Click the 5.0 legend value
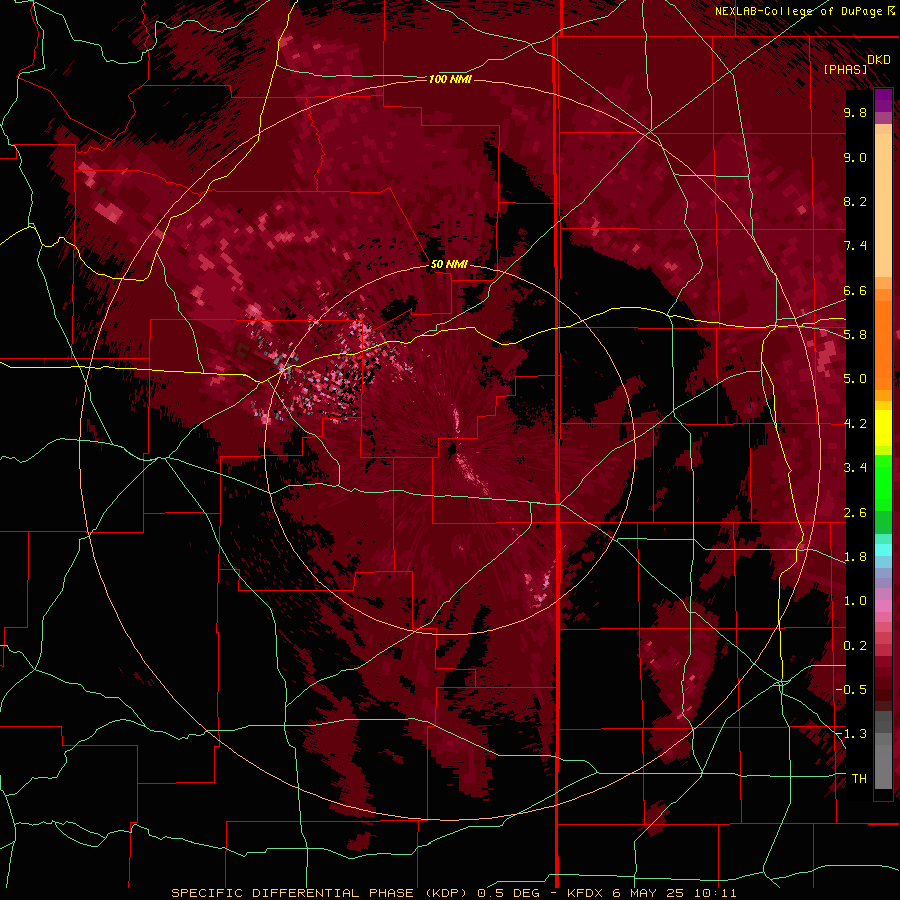The height and width of the screenshot is (900, 900). [855, 379]
